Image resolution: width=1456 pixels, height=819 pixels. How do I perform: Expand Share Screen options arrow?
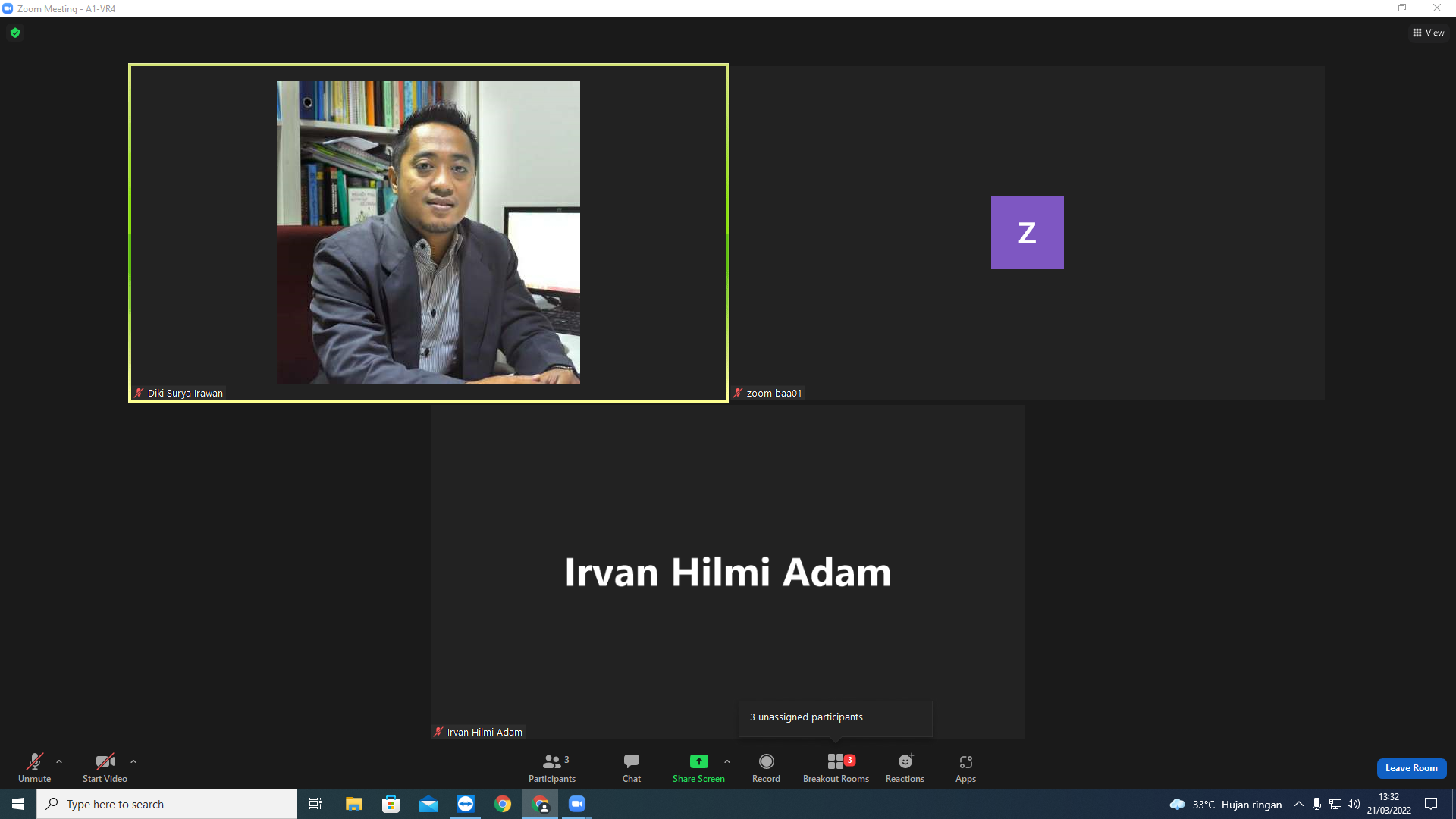pyautogui.click(x=727, y=761)
